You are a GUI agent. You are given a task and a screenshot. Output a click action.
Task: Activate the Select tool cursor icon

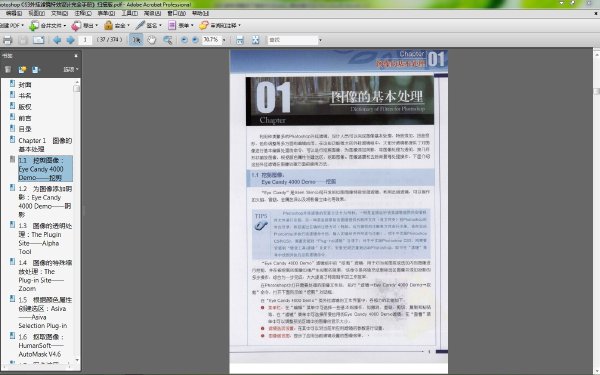click(x=136, y=40)
